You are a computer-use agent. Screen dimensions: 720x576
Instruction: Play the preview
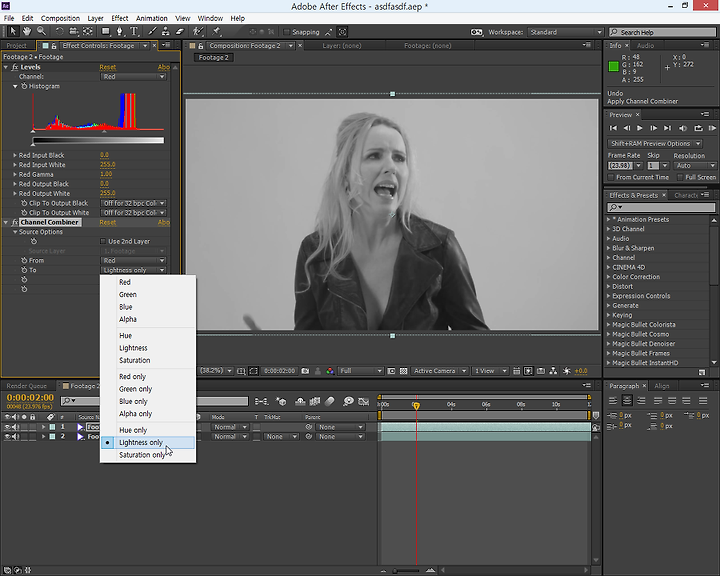[640, 128]
